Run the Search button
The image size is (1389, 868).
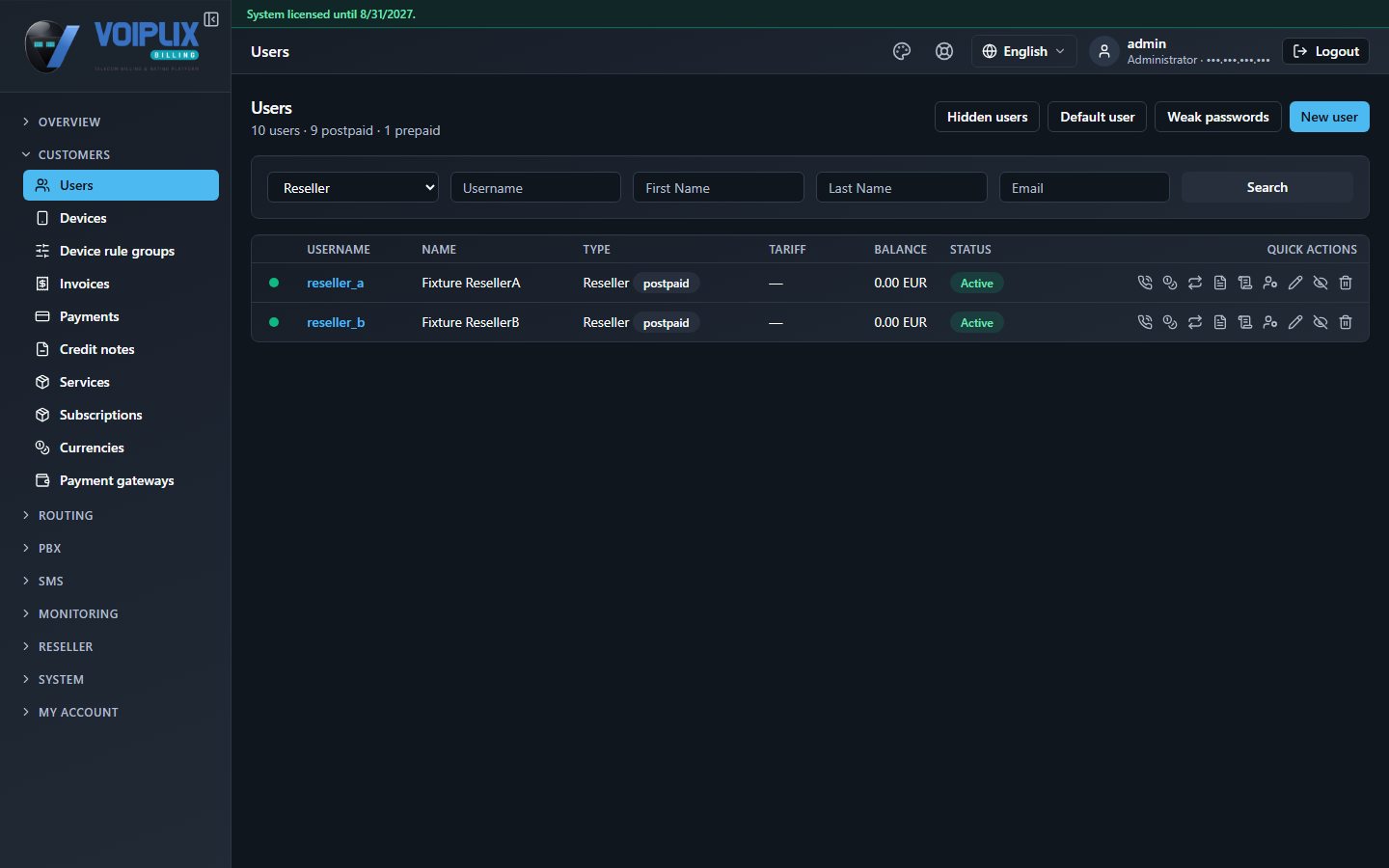[x=1266, y=187]
